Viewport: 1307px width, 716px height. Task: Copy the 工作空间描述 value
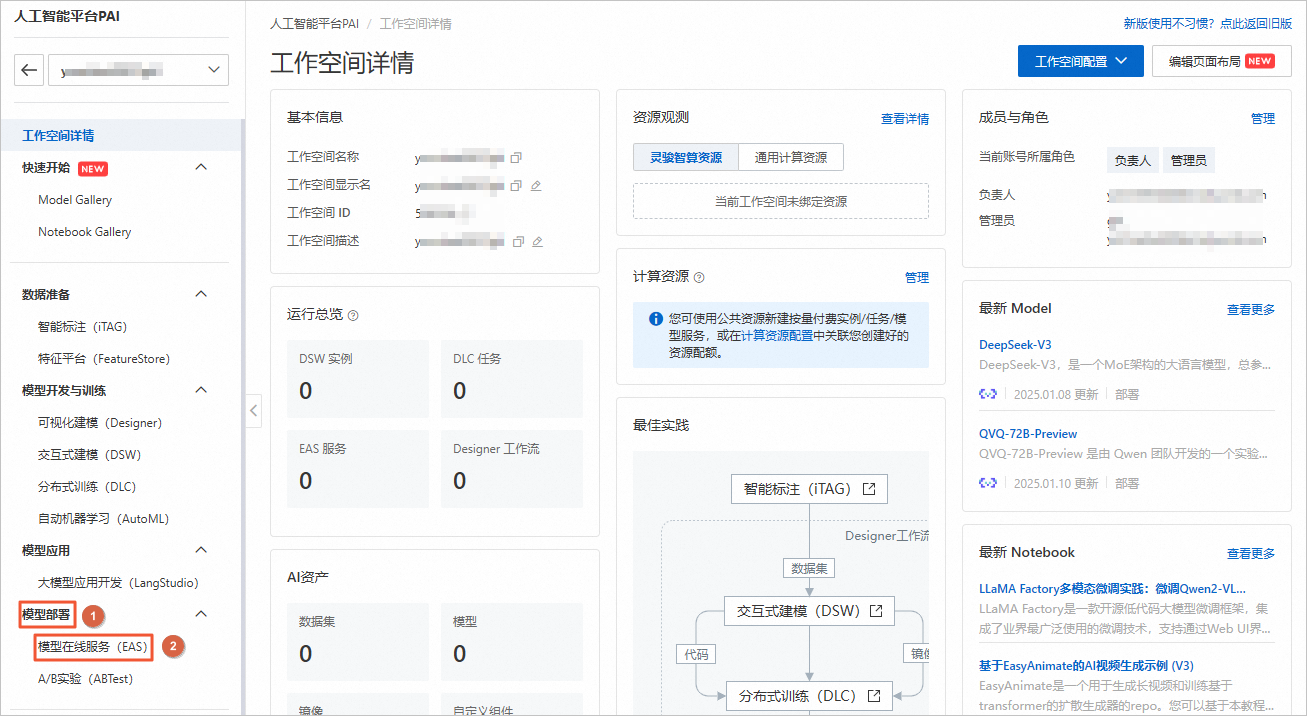(518, 242)
